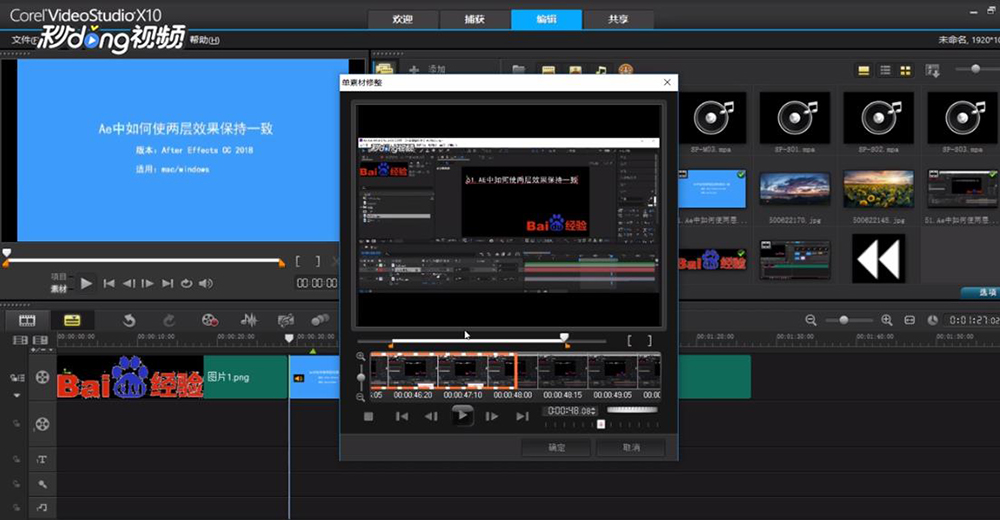Show all visible tracks

(x=20, y=340)
